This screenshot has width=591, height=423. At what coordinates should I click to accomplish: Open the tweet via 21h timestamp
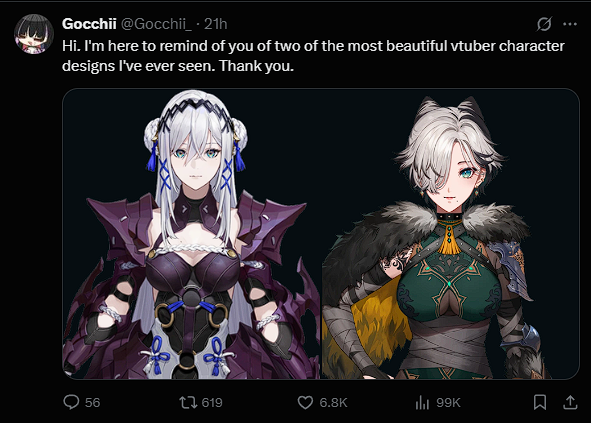click(216, 24)
